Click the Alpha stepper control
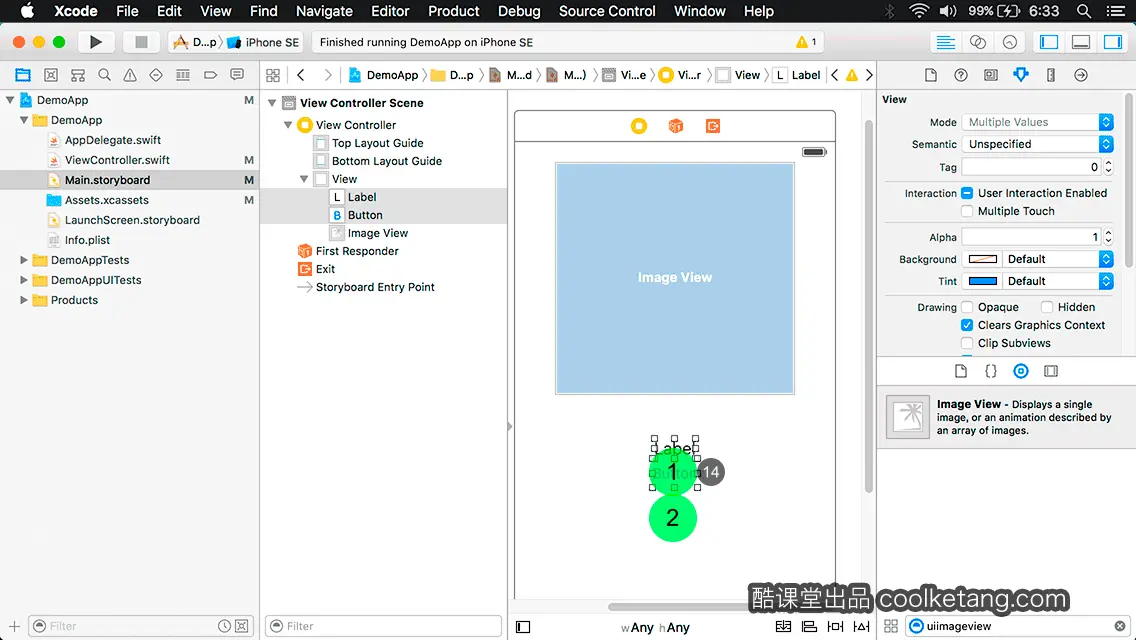The width and height of the screenshot is (1136, 640). pos(1108,237)
